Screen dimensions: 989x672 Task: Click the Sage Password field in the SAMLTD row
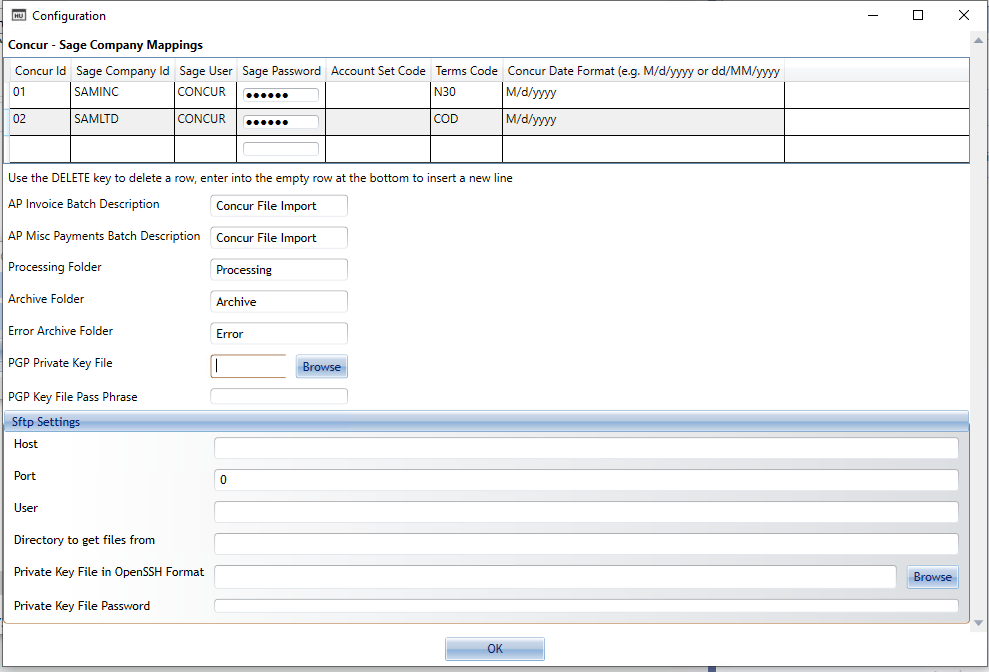[281, 122]
